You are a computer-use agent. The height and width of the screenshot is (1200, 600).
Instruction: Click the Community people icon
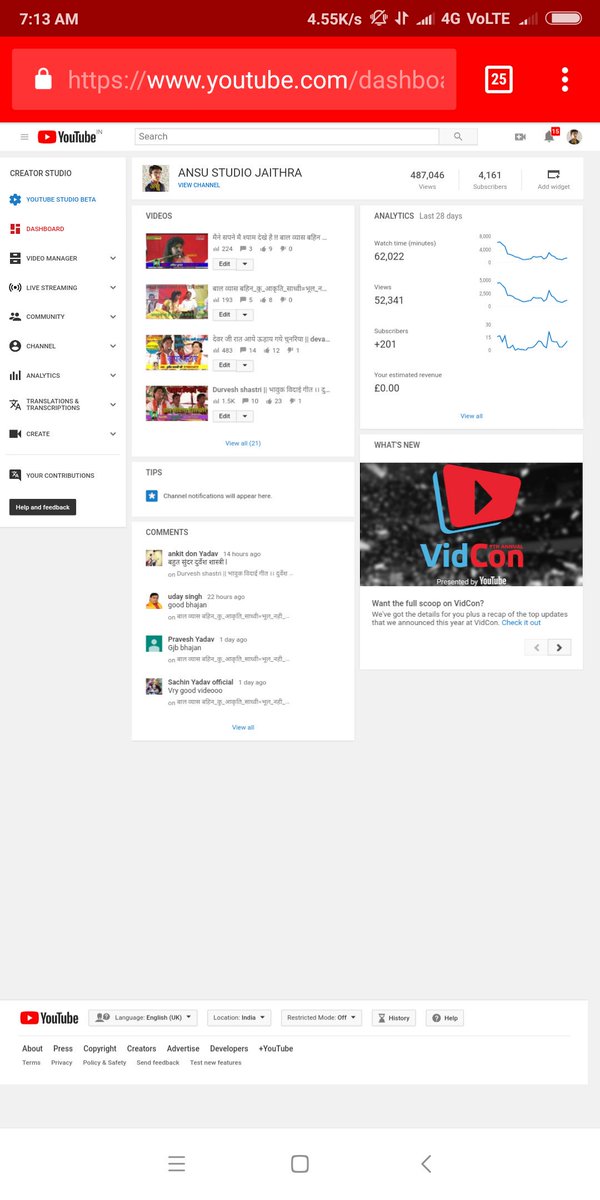15,316
